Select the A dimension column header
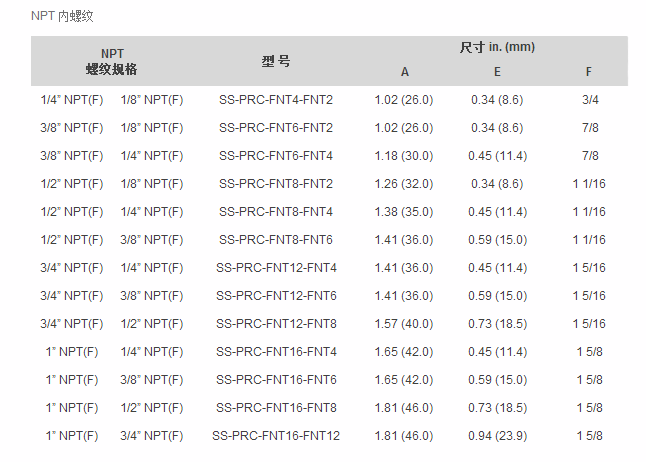 pyautogui.click(x=405, y=72)
